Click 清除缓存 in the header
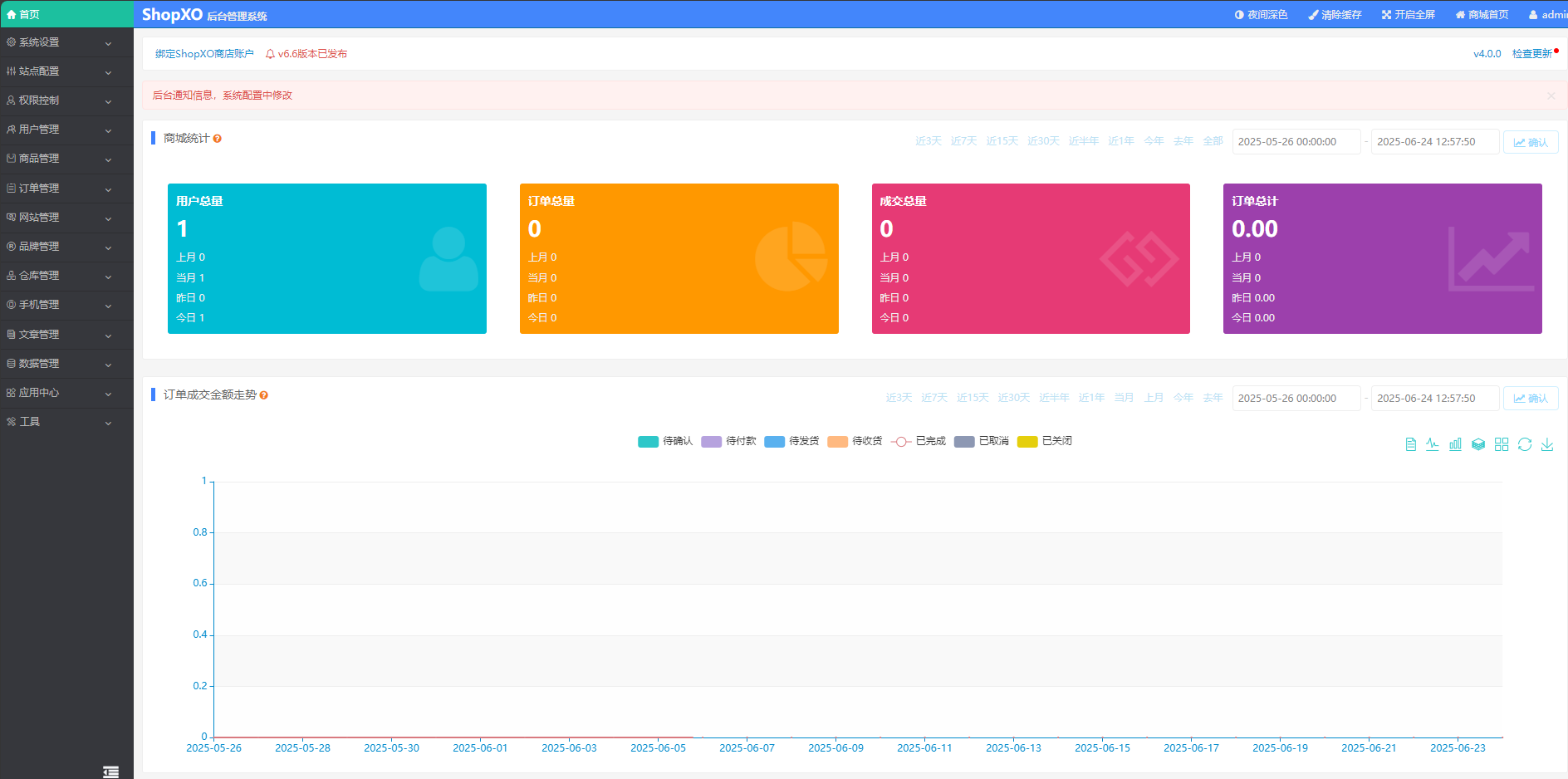This screenshot has height=779, width=1568. [1335, 15]
